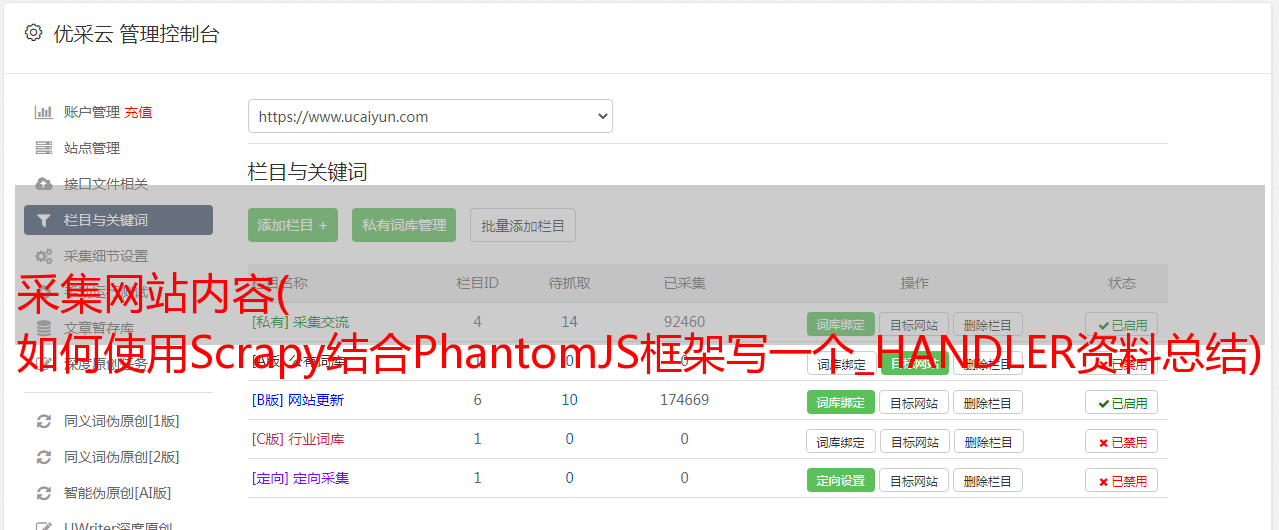Toggle the 已启用 status on the 网站更新 row
The image size is (1279, 530).
[x=1121, y=402]
